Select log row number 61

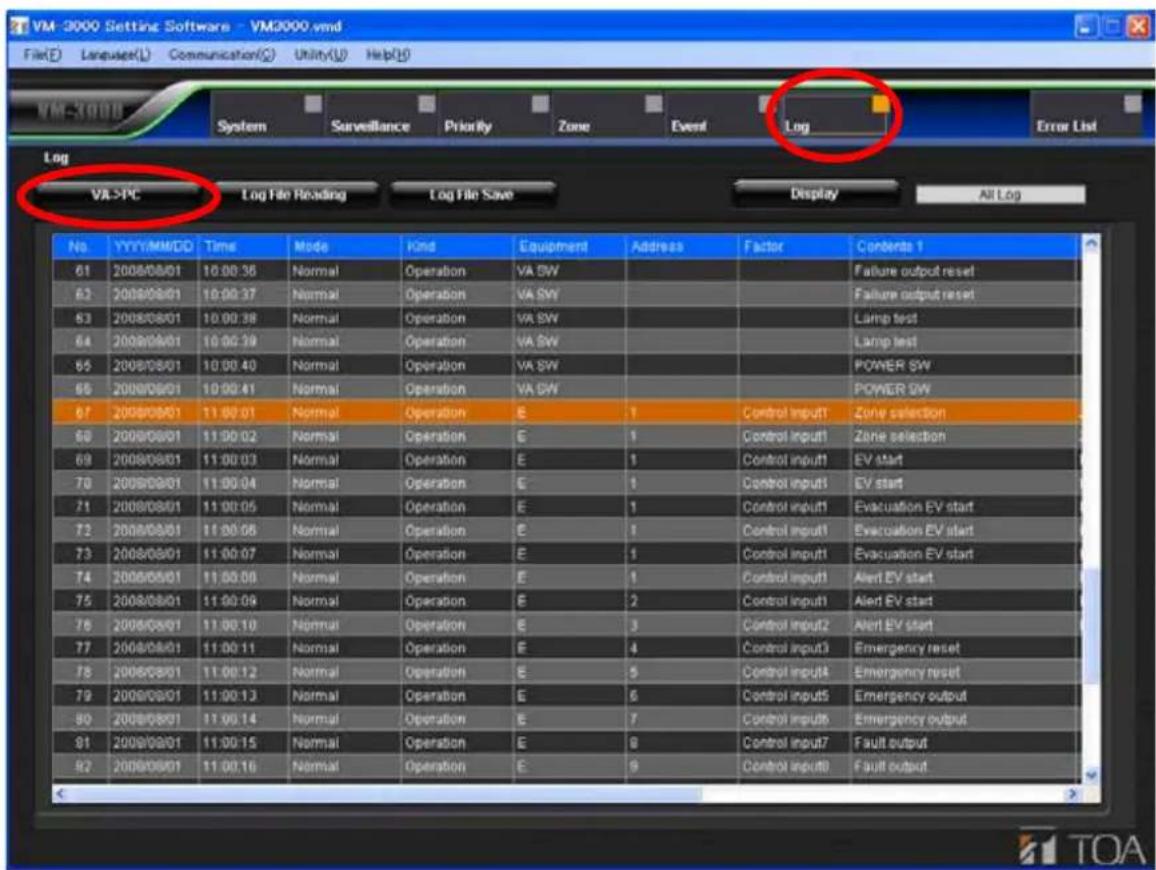point(566,271)
